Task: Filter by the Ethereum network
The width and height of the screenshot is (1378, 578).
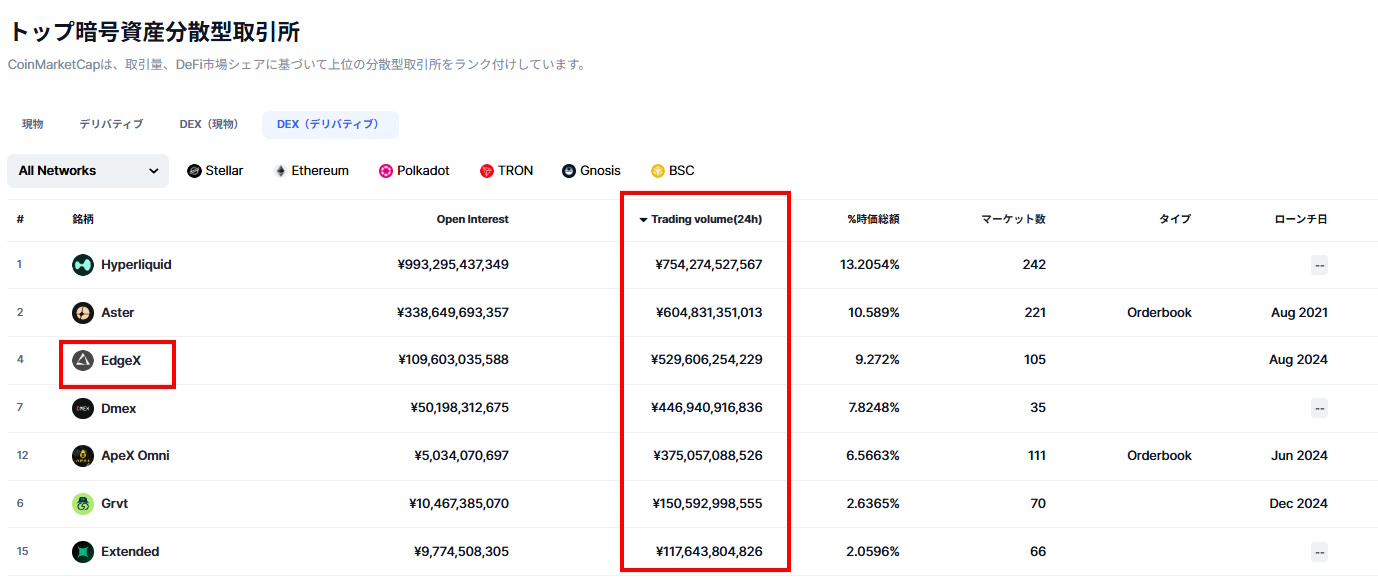Action: 311,171
